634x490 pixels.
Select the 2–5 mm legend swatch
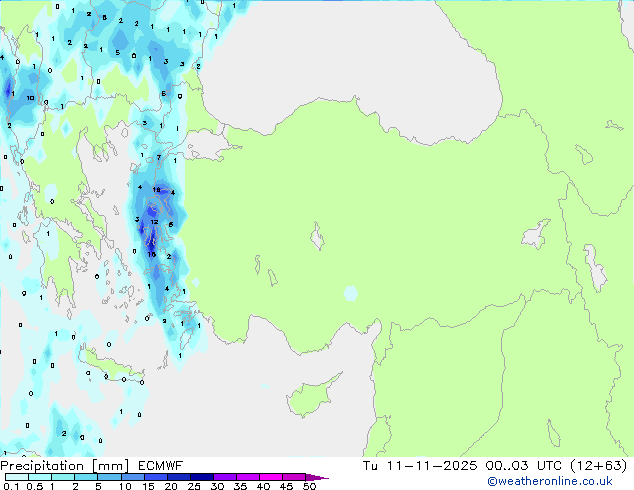pyautogui.click(x=86, y=477)
